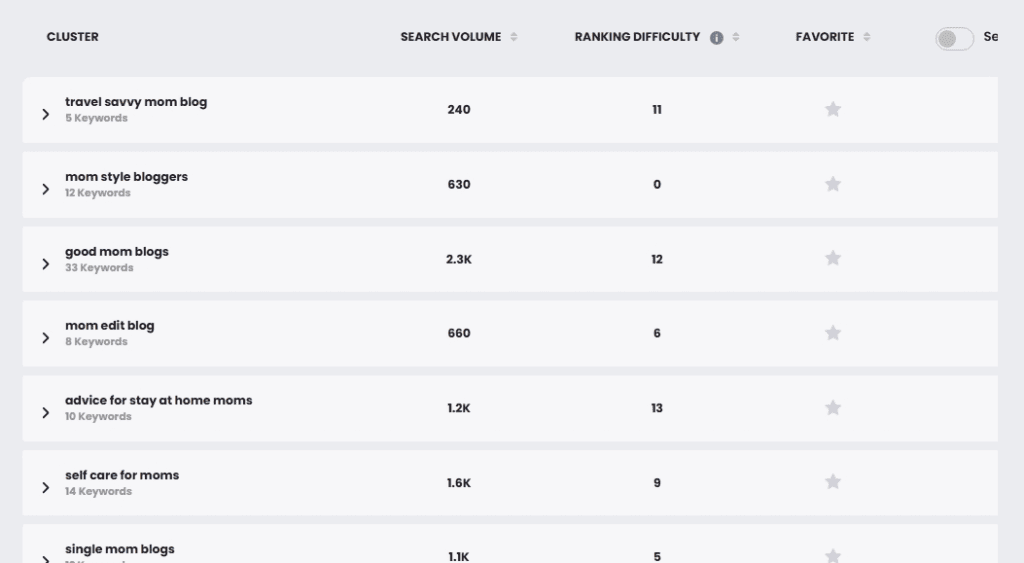Expand single mom blogs row
The image size is (1024, 563).
[45, 559]
